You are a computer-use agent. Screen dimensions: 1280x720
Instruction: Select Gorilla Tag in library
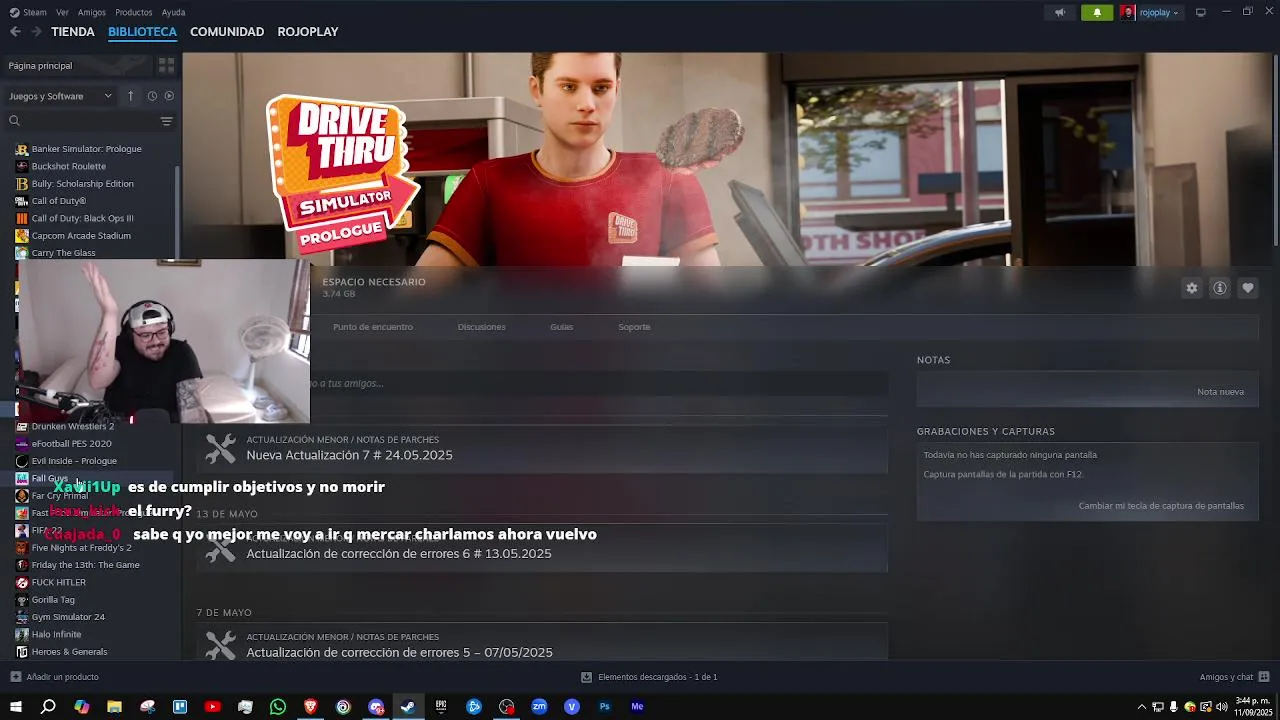point(53,600)
